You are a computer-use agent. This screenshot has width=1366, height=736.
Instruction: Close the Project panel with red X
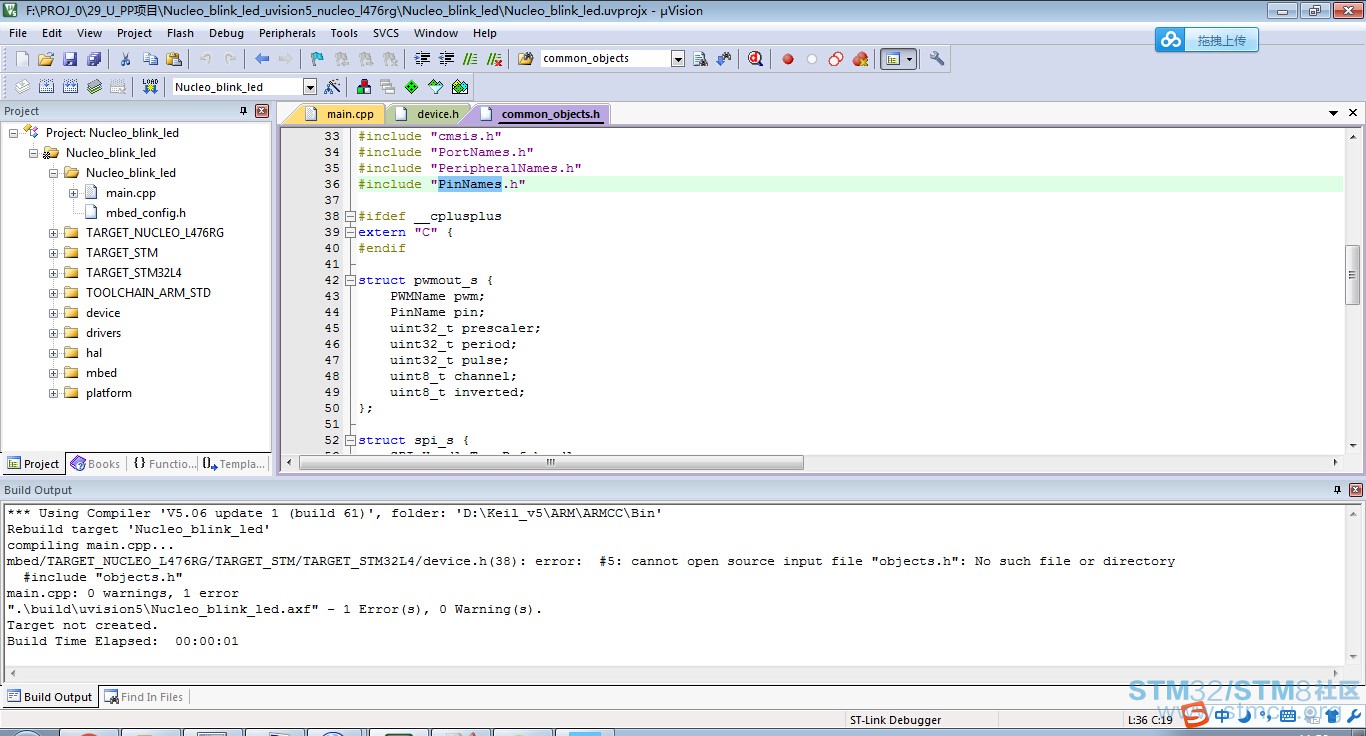click(262, 111)
